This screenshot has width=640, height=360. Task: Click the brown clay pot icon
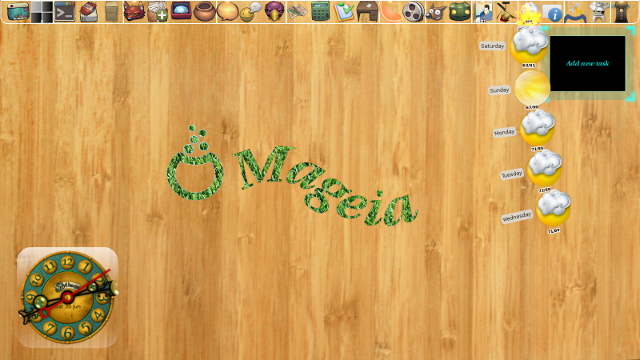(204, 11)
